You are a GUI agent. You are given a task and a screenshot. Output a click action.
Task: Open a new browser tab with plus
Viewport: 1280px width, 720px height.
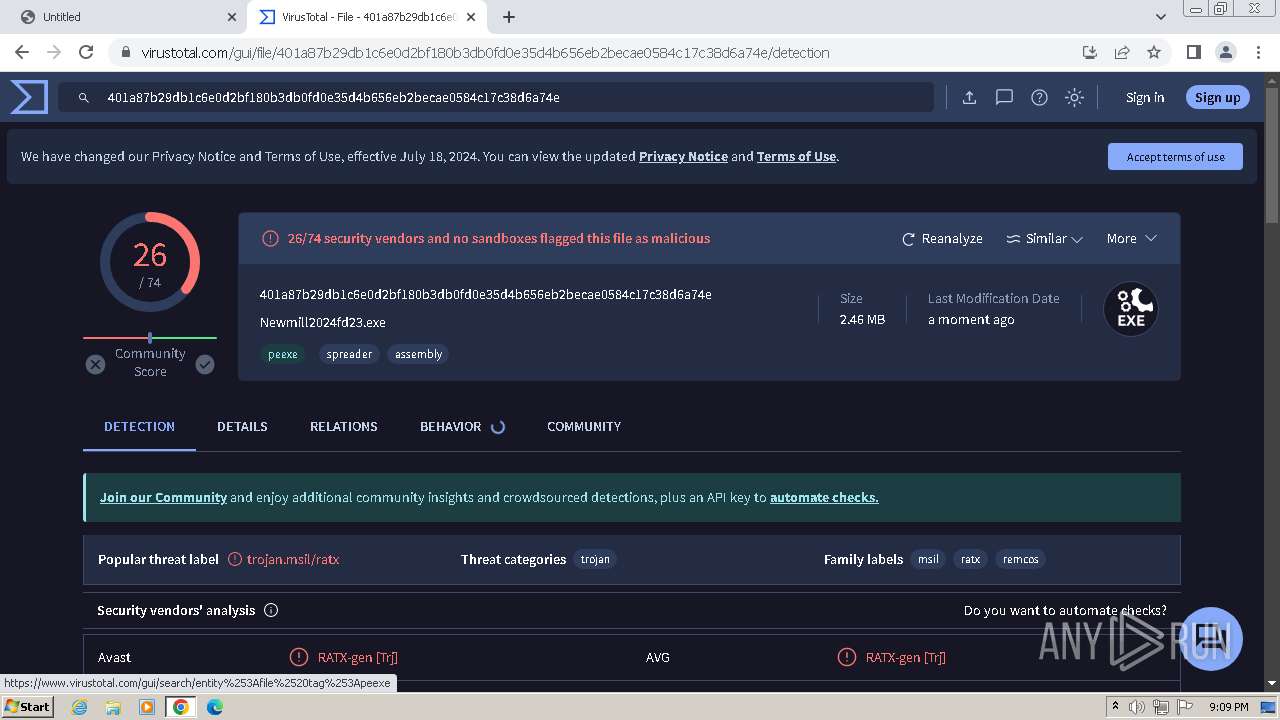[x=509, y=17]
